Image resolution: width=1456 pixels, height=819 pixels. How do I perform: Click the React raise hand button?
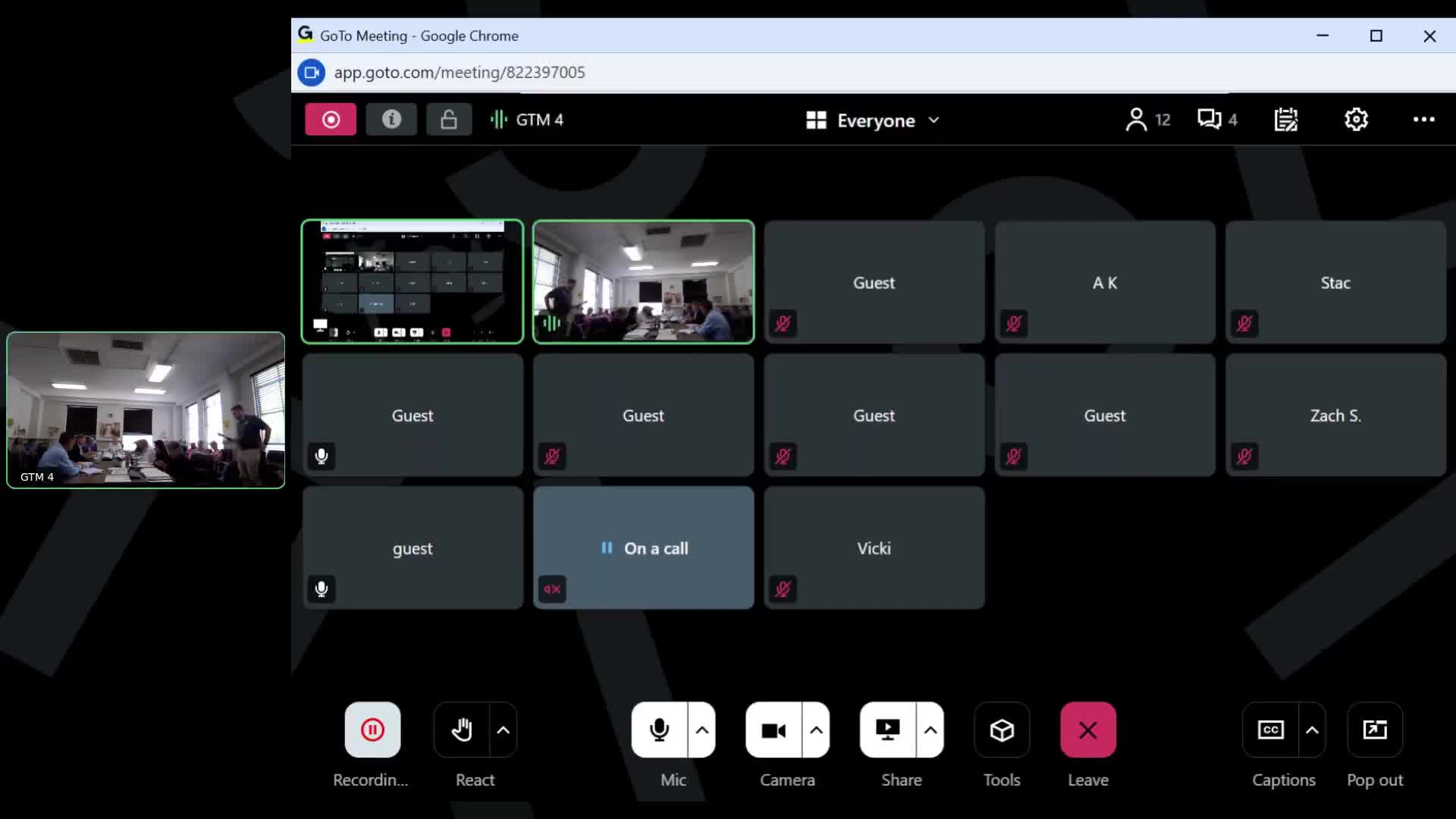(462, 730)
